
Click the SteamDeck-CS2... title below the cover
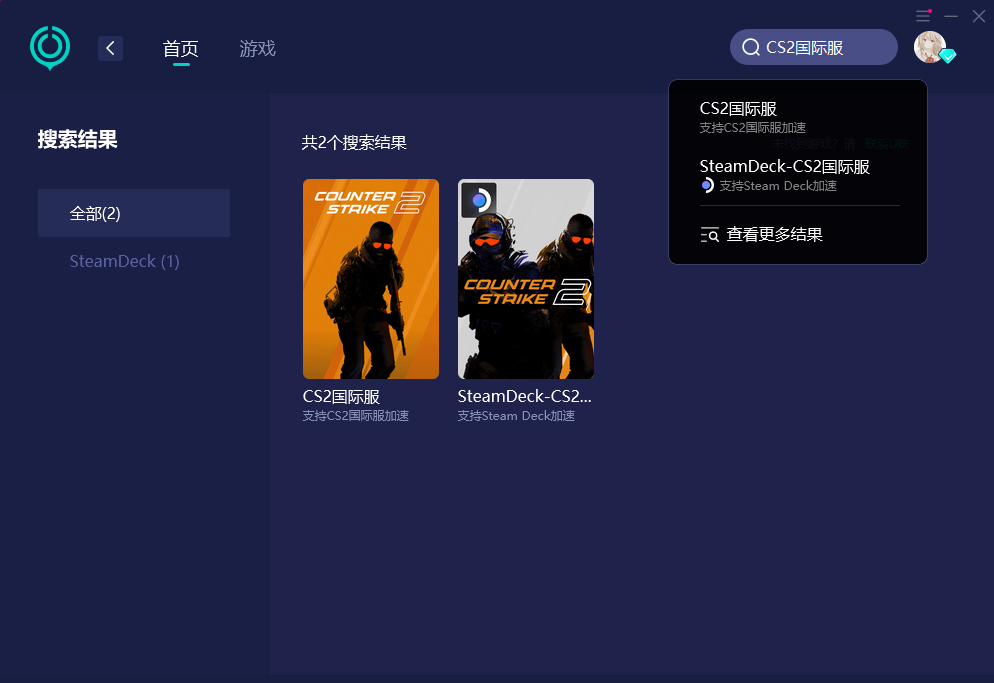[x=524, y=397]
